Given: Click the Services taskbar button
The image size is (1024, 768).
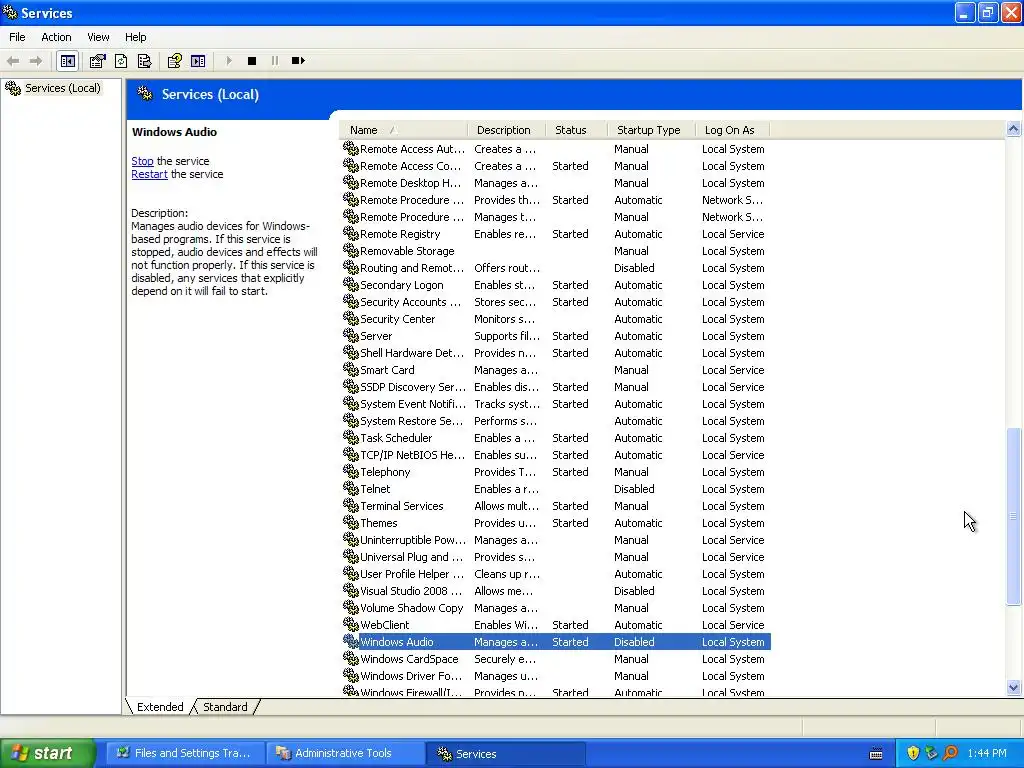Looking at the screenshot, I should [505, 753].
